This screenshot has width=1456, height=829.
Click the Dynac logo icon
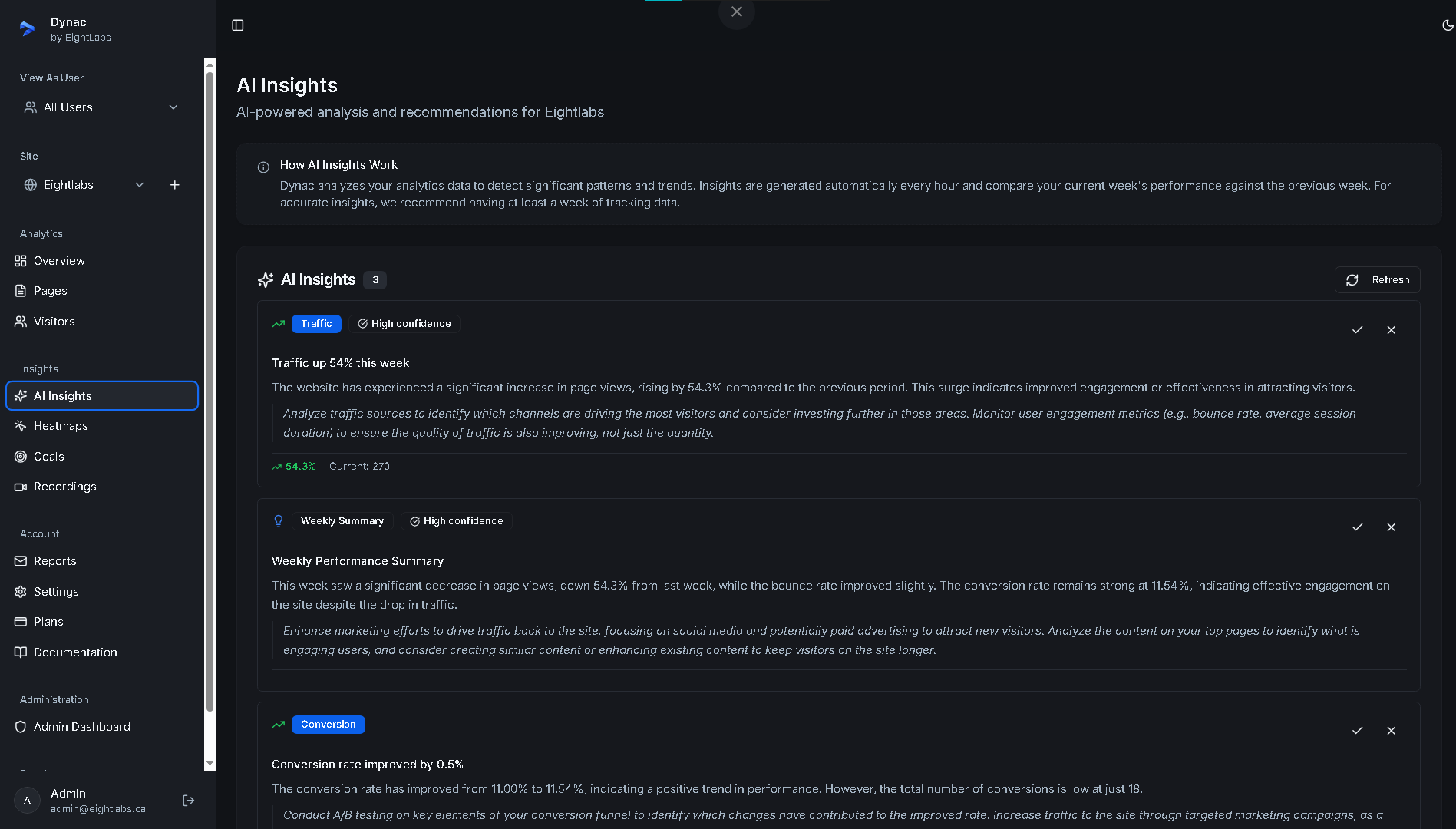click(x=28, y=29)
